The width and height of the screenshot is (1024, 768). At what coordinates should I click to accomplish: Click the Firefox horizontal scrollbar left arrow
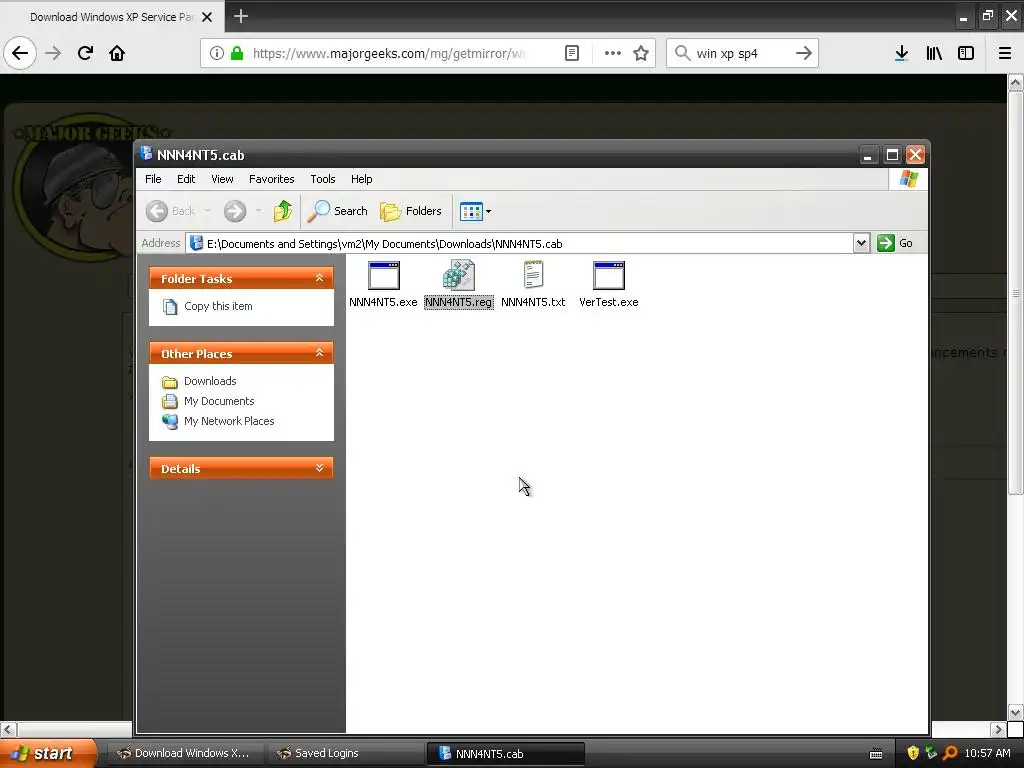click(8, 729)
